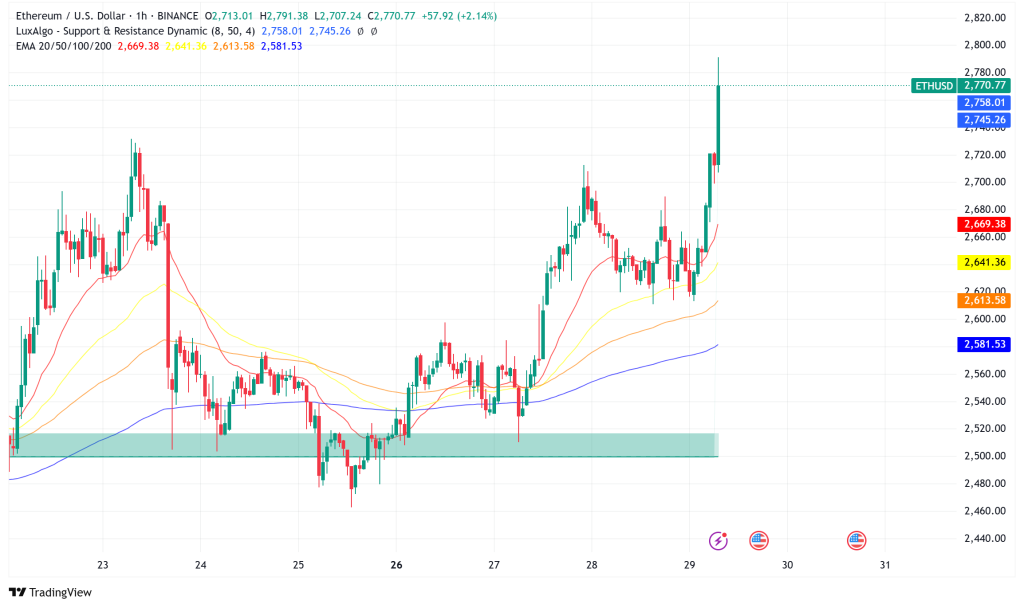The image size is (1024, 608).
Task: Click the 2,700.00 price scale label
Action: tap(985, 182)
